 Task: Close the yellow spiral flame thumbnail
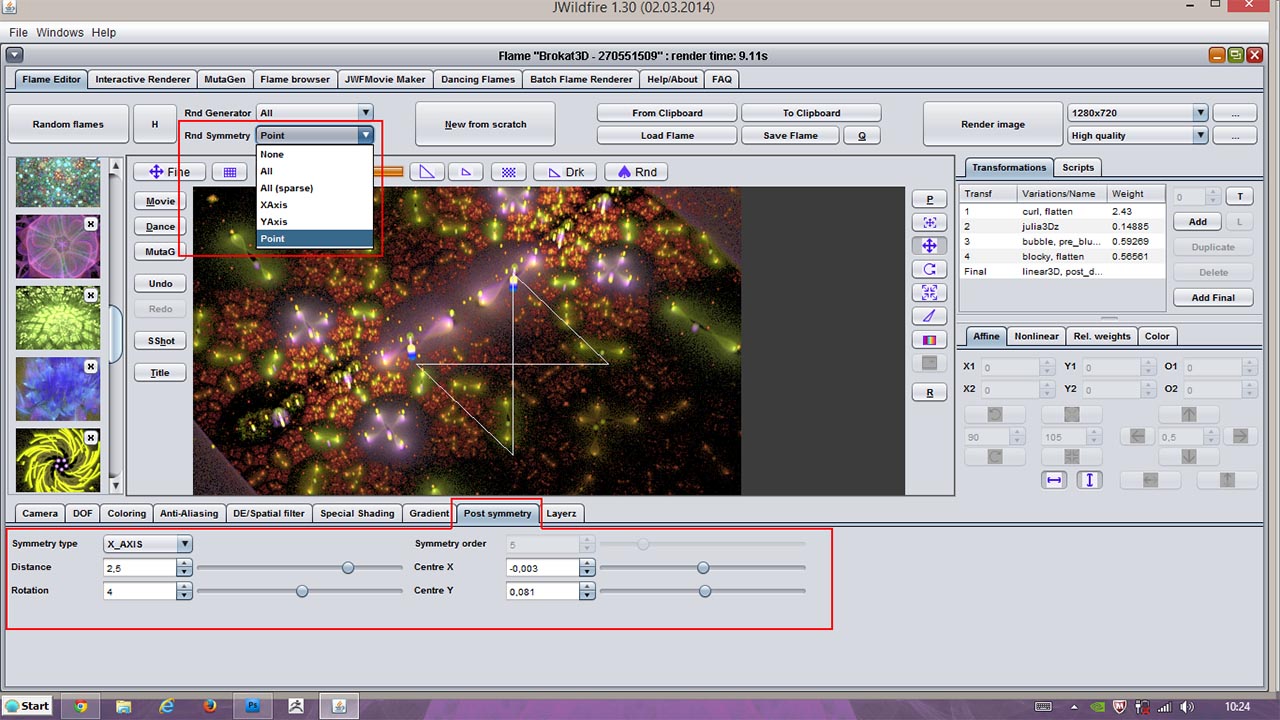[91, 438]
